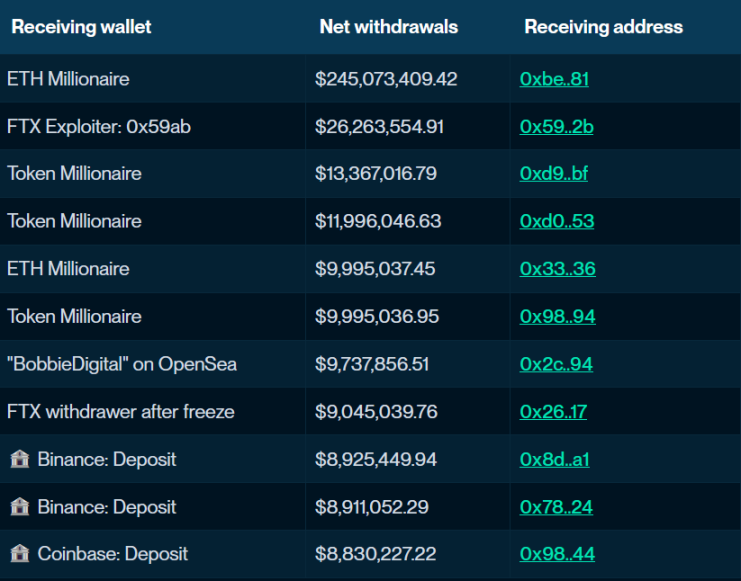The image size is (741, 581).
Task: Click the 0x26..17 address link
Action: point(553,412)
